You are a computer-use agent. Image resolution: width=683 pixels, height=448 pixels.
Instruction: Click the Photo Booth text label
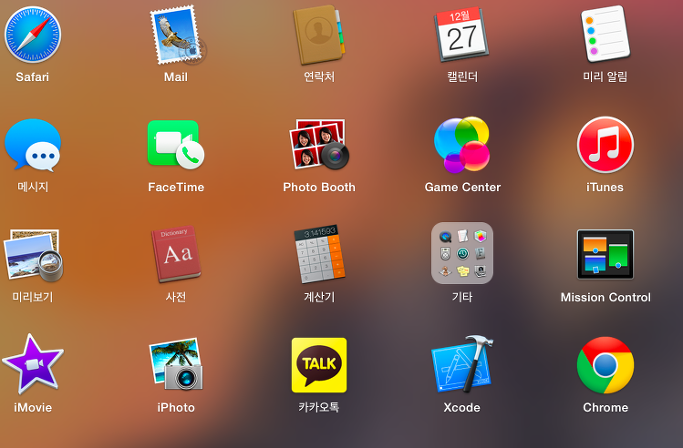pyautogui.click(x=319, y=187)
